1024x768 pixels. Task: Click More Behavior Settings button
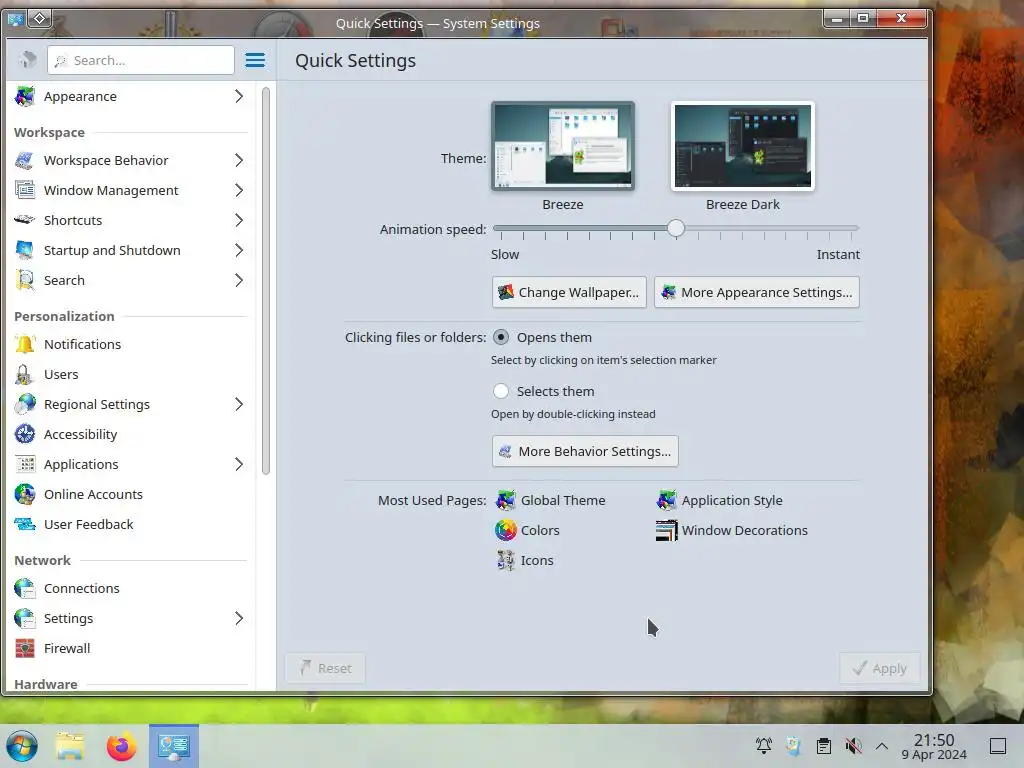coord(585,451)
